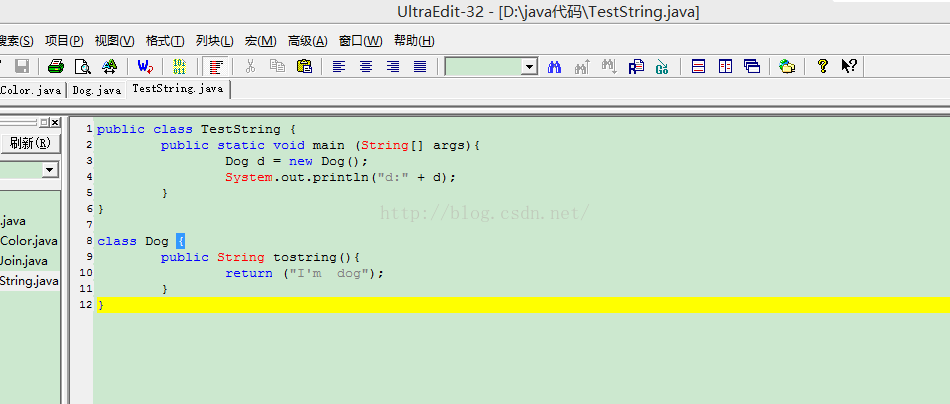Click the Find binoculars icon
Screen dimensions: 950x404
click(554, 67)
